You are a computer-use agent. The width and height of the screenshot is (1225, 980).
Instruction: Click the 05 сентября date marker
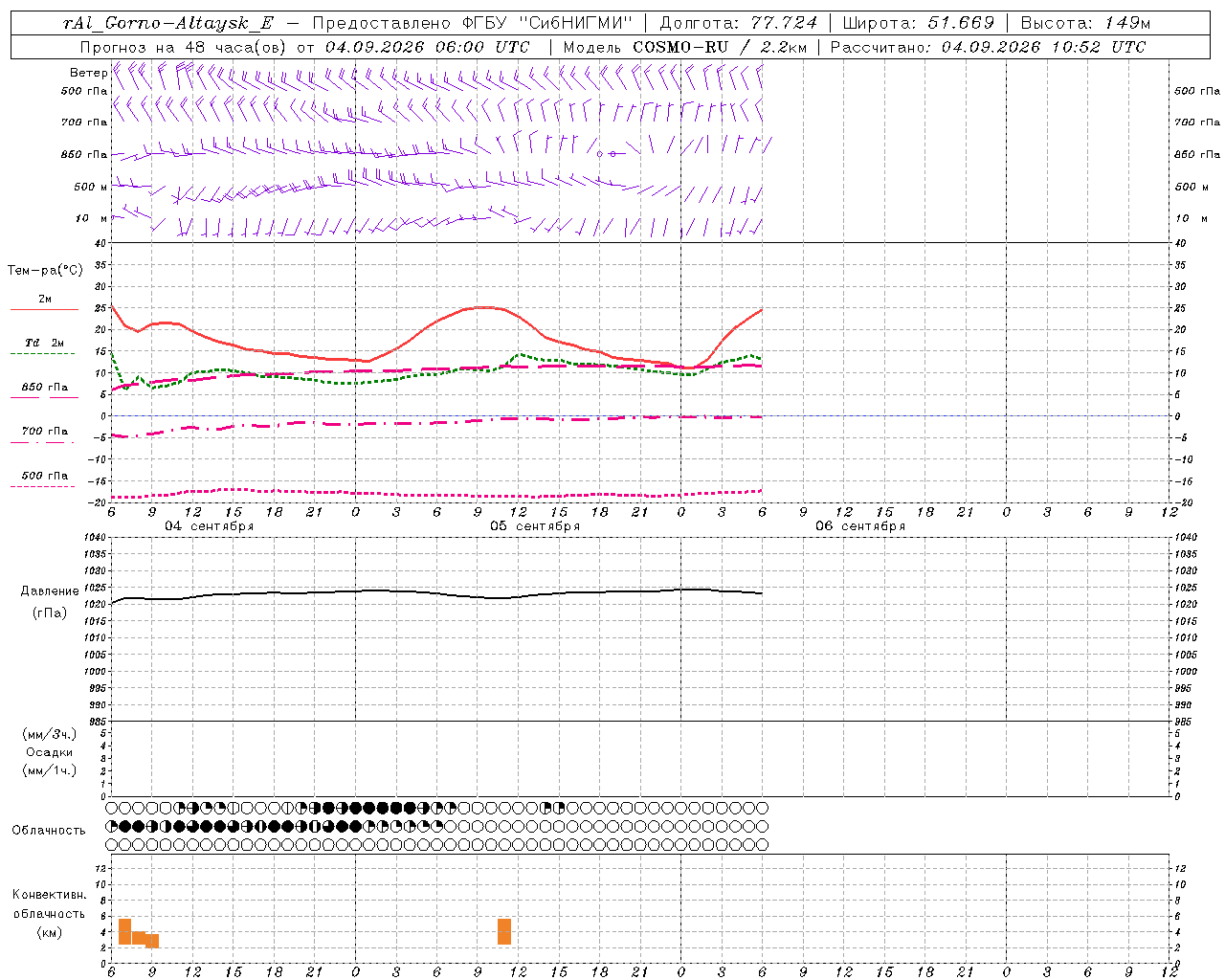[535, 526]
